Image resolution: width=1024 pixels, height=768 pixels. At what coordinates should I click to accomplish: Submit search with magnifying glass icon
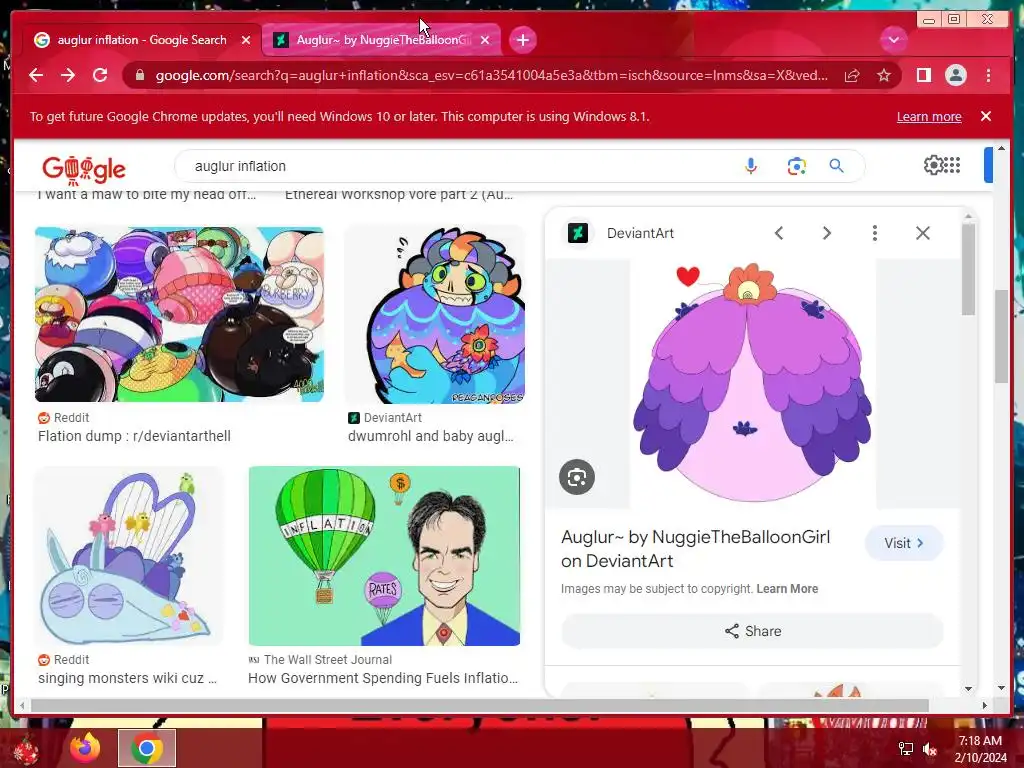pos(837,166)
